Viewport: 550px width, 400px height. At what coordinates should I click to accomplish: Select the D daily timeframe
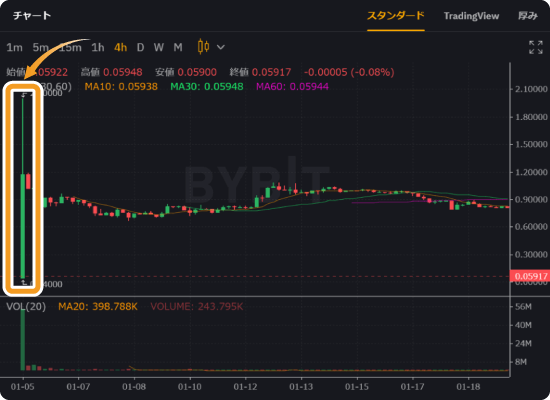(x=140, y=47)
